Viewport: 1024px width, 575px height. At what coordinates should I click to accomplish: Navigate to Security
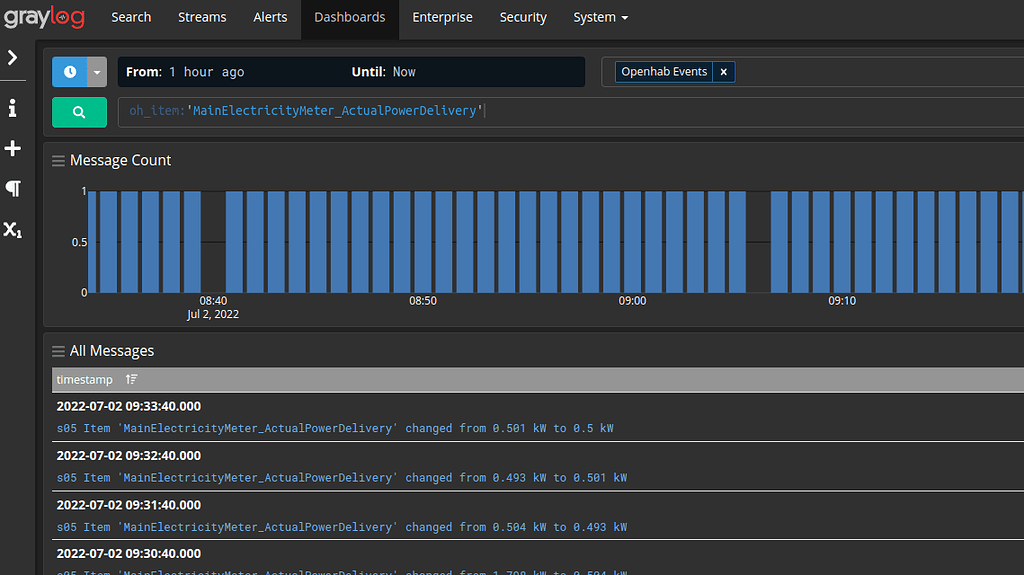(522, 18)
